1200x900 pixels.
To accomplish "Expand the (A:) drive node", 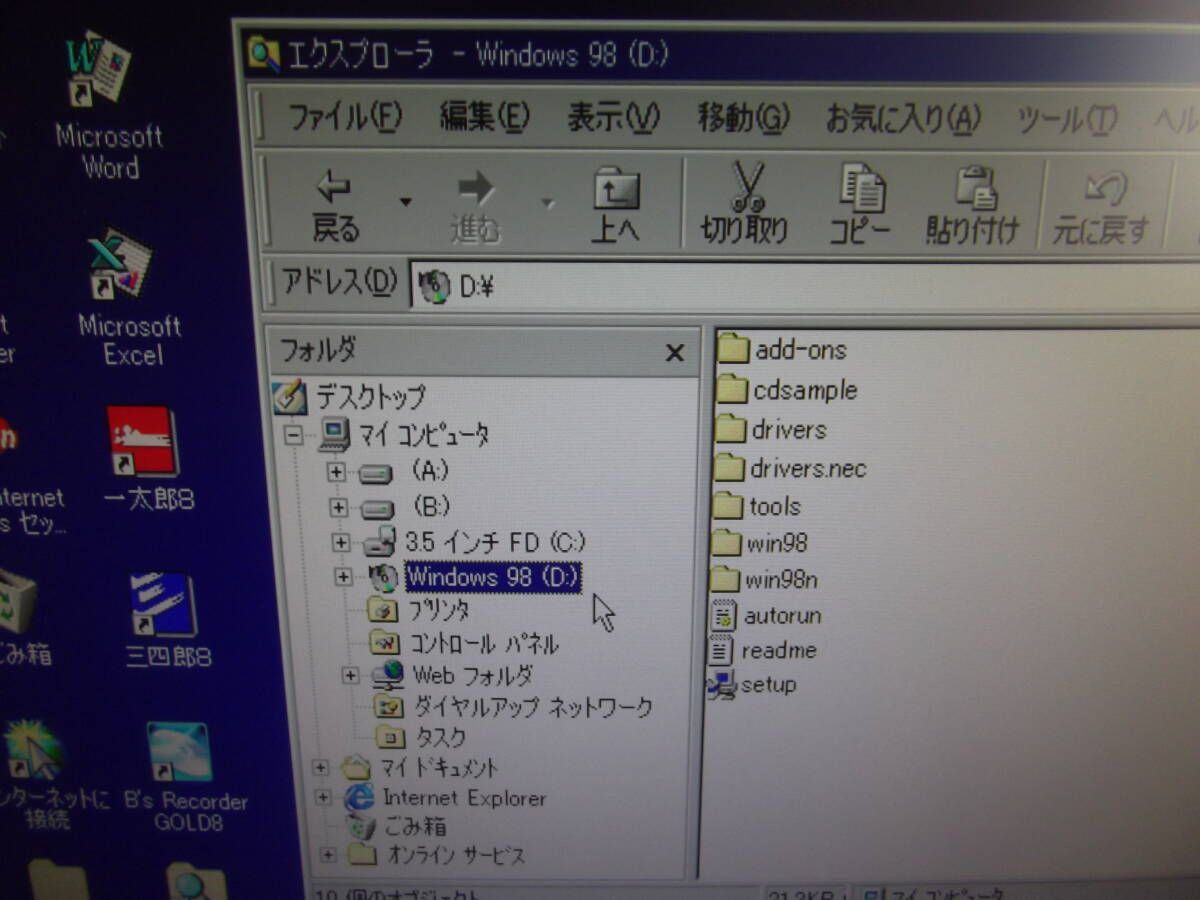I will [x=336, y=471].
